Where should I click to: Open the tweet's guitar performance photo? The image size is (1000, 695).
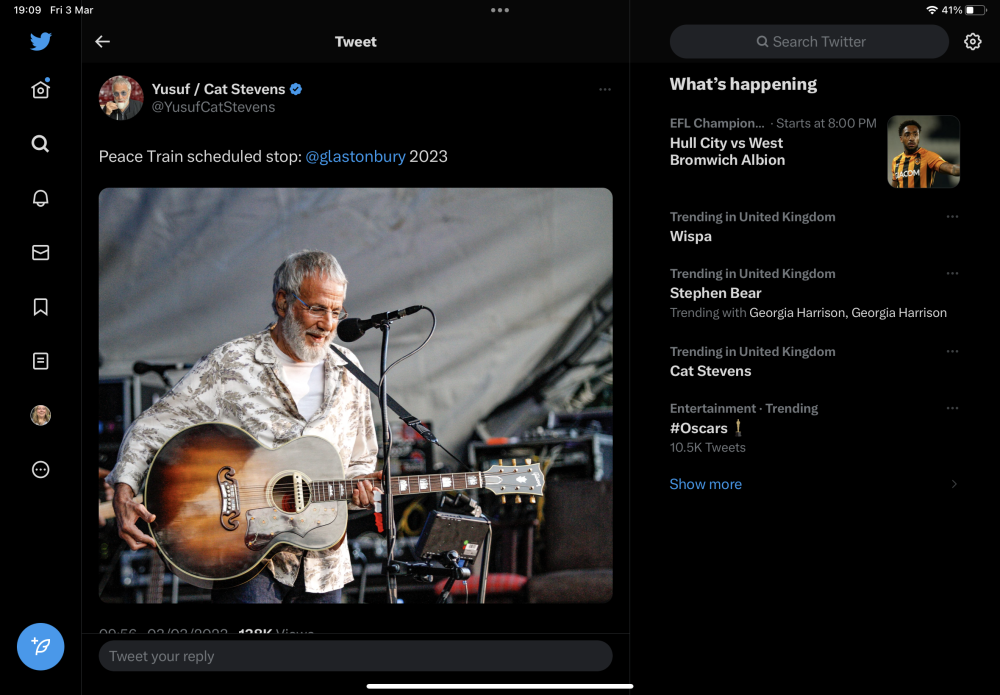click(356, 395)
